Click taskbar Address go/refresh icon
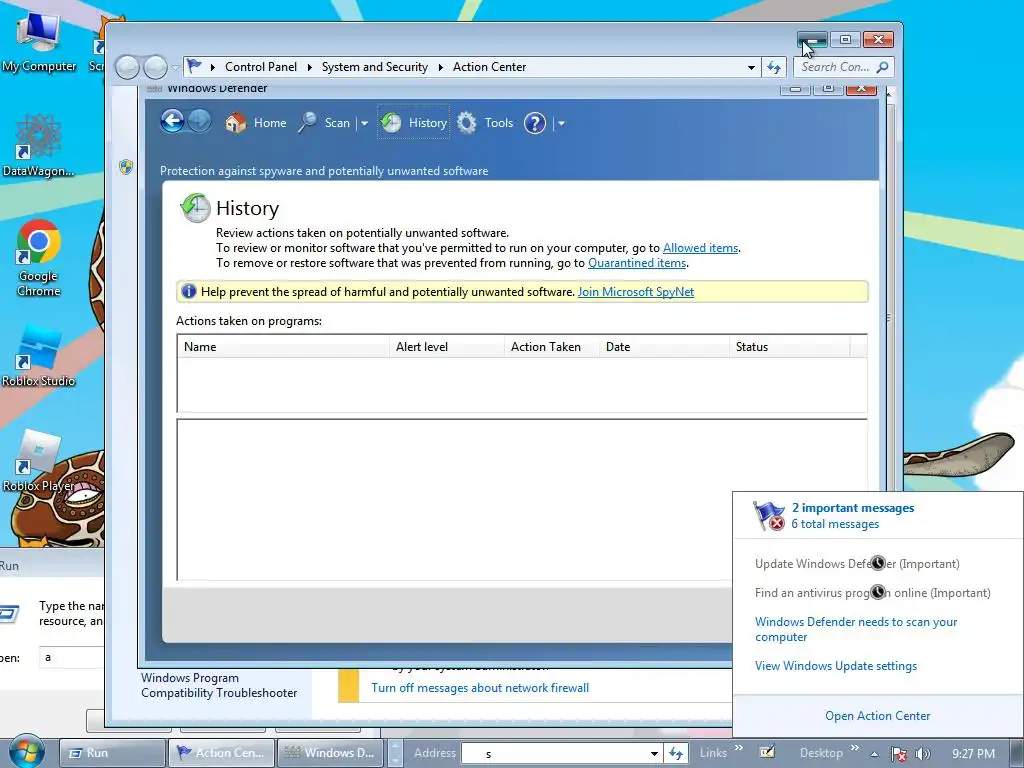 (676, 754)
